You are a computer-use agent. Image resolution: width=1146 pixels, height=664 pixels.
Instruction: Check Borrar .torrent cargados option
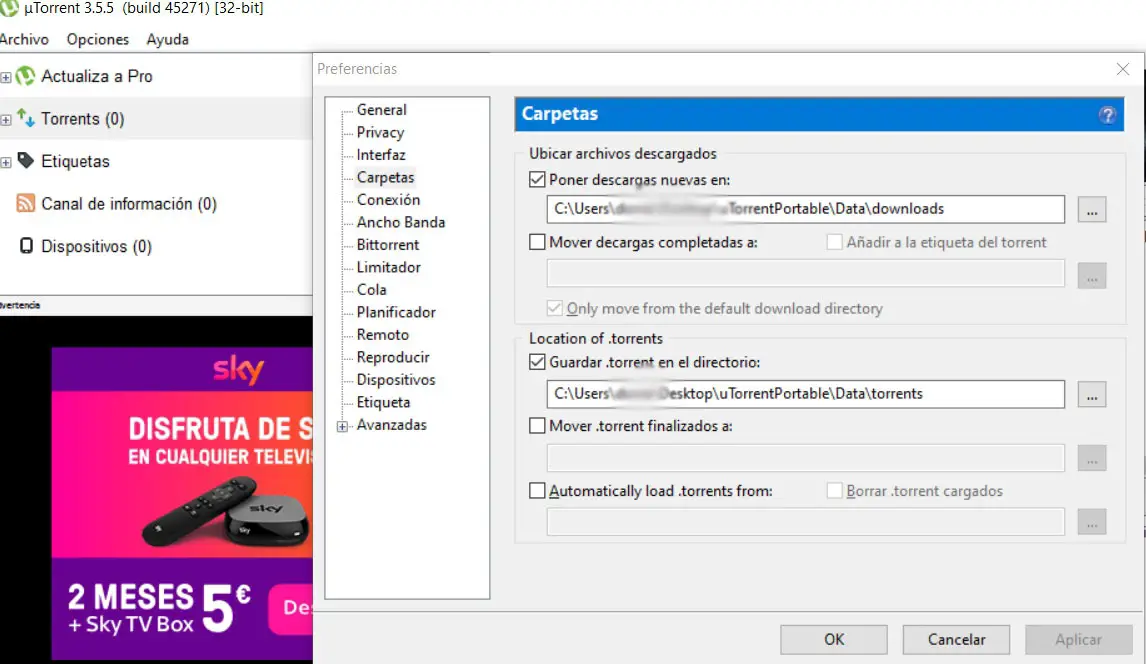834,491
